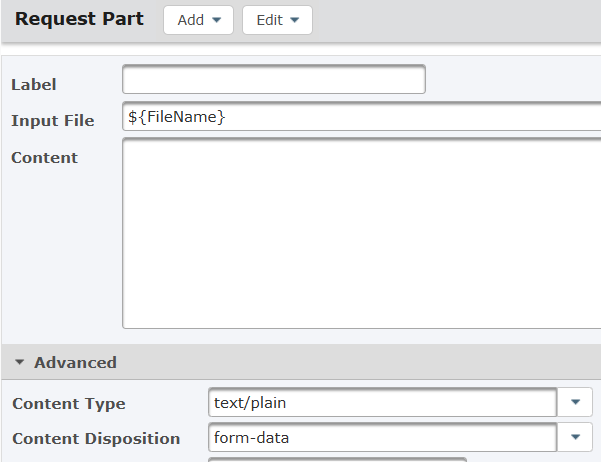
Task: Click the Content Type label
Action: coord(69,404)
